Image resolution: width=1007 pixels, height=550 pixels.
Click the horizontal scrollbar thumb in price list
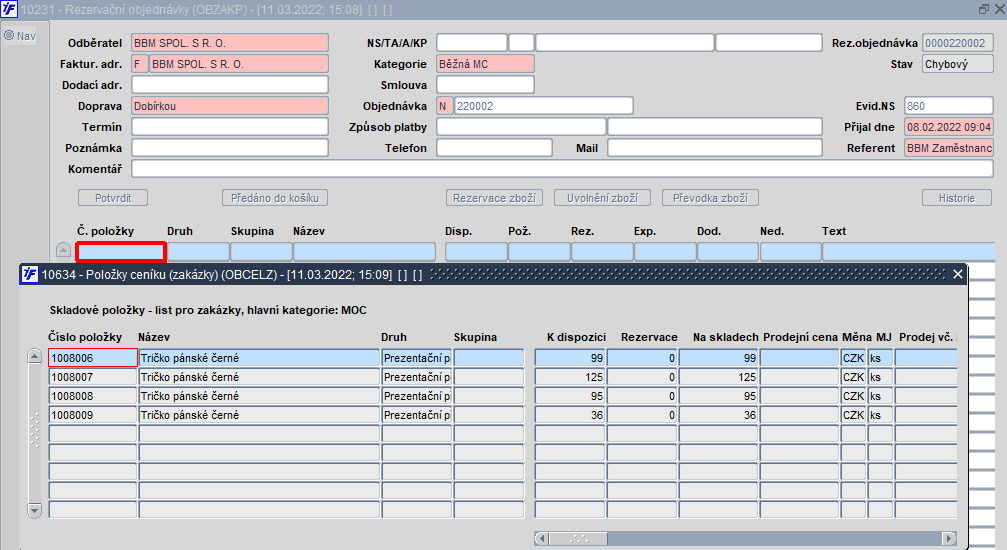click(578, 538)
